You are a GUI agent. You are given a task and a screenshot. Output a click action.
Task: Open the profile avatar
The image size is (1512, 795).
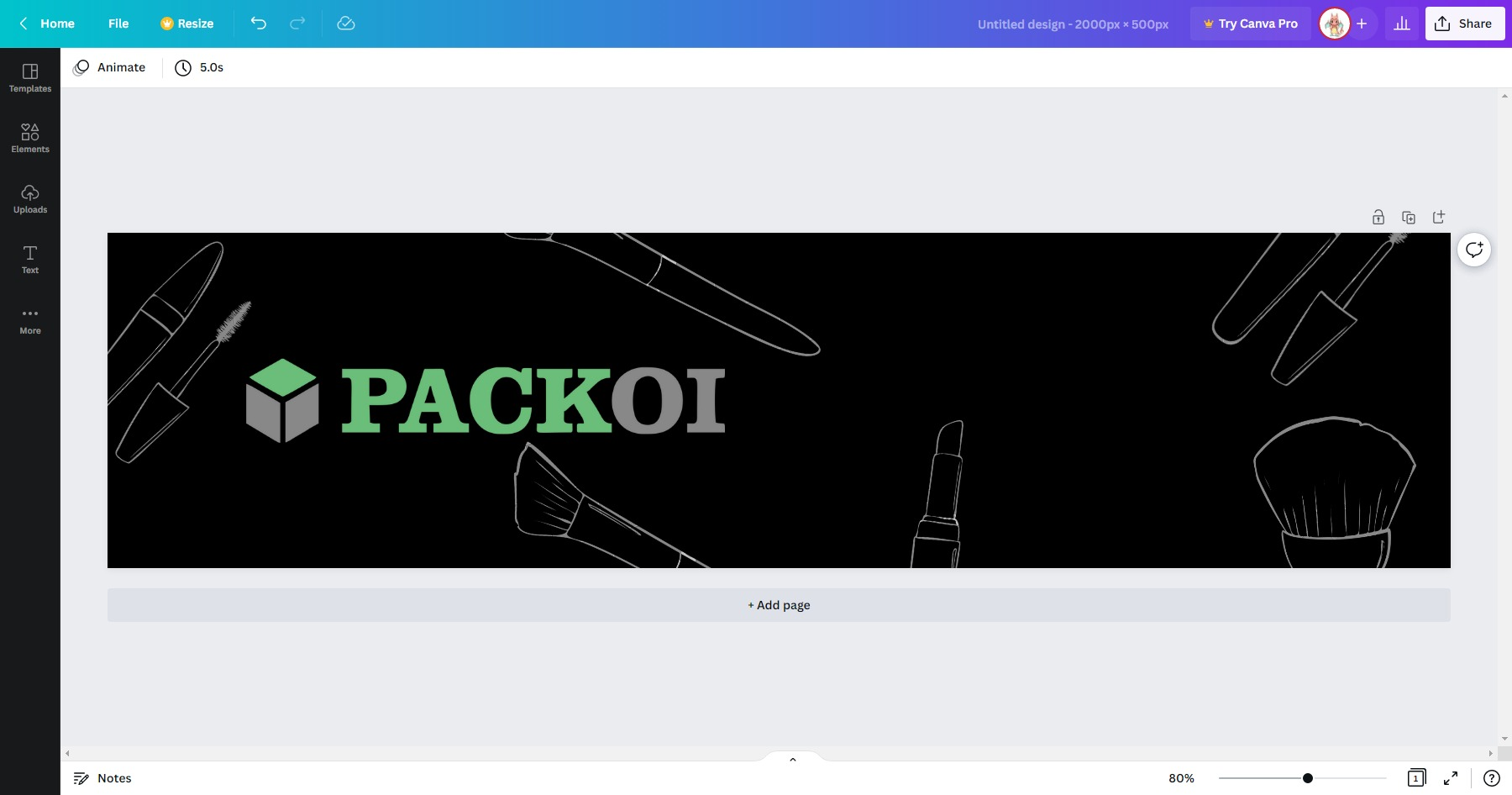(1334, 24)
